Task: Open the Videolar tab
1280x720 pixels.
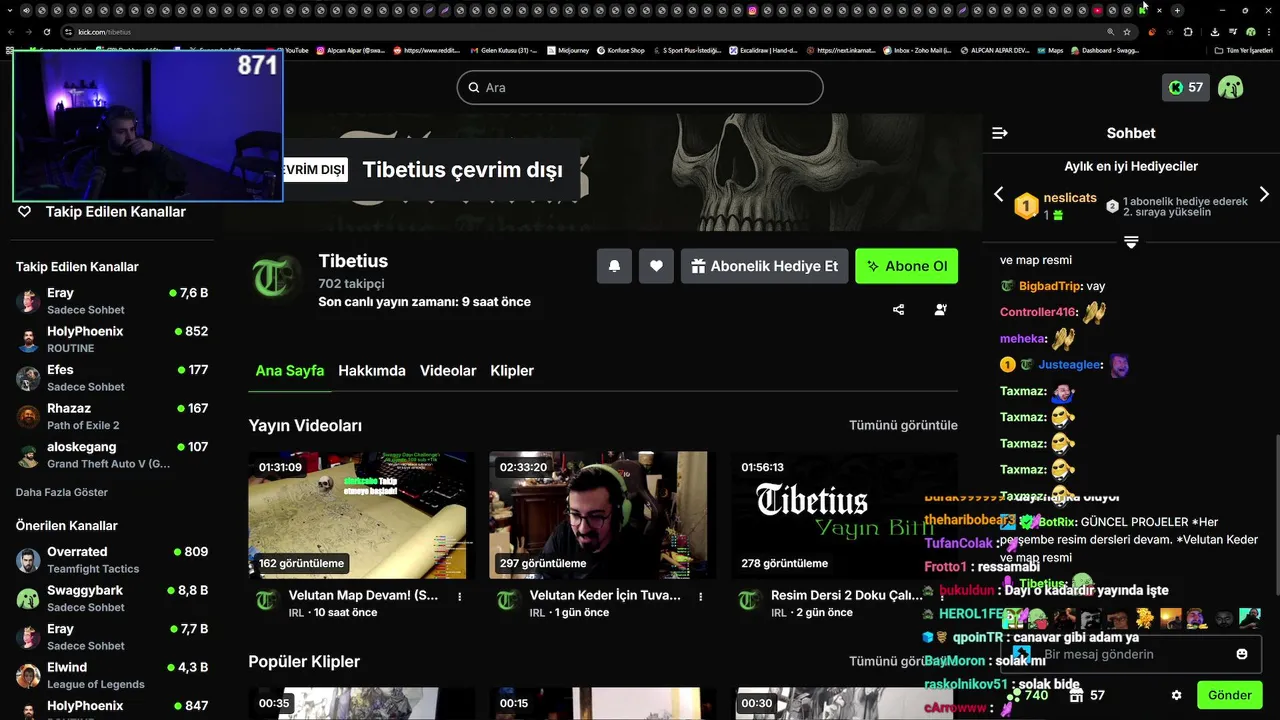Action: (x=448, y=370)
